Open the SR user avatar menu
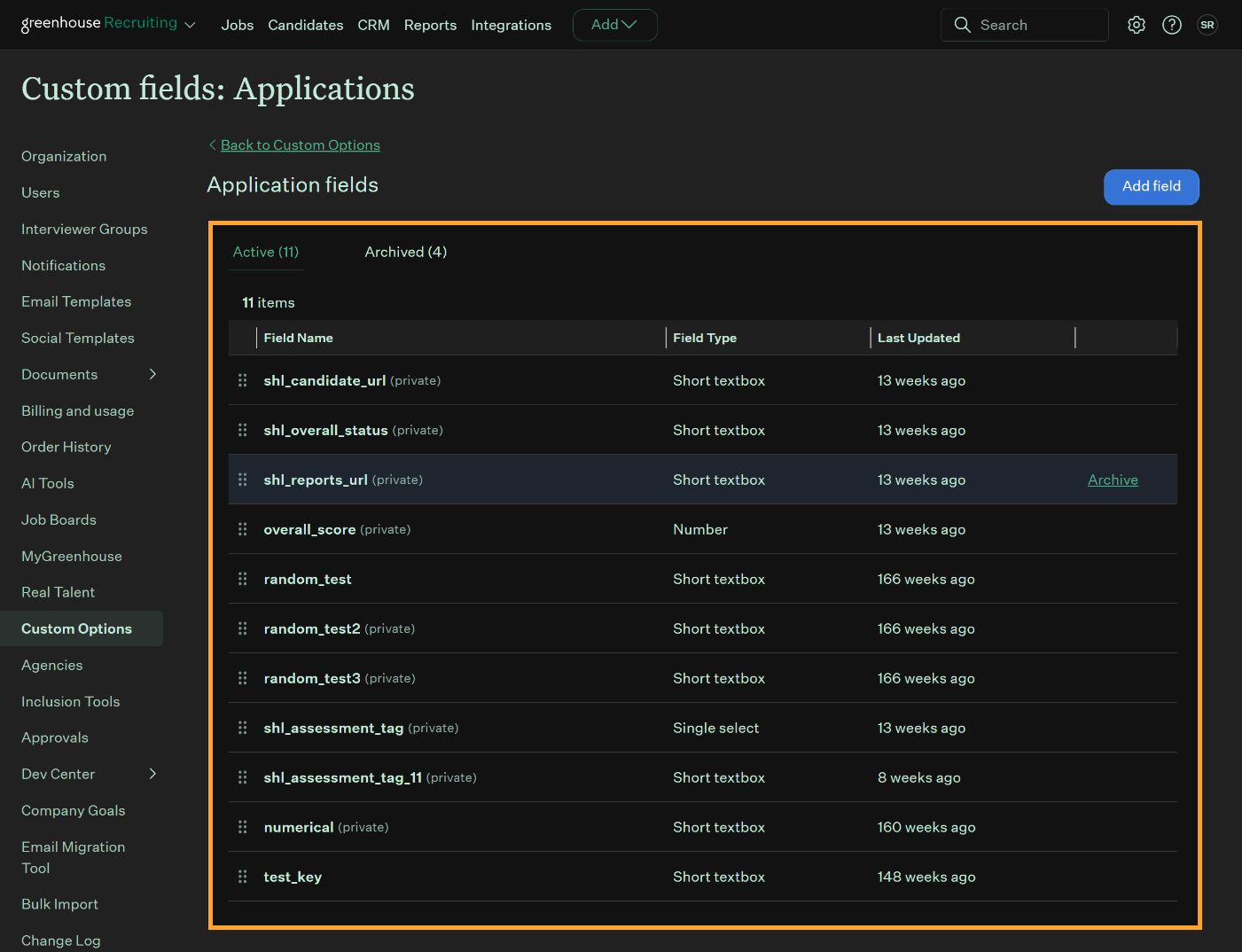Image resolution: width=1242 pixels, height=952 pixels. click(1207, 25)
